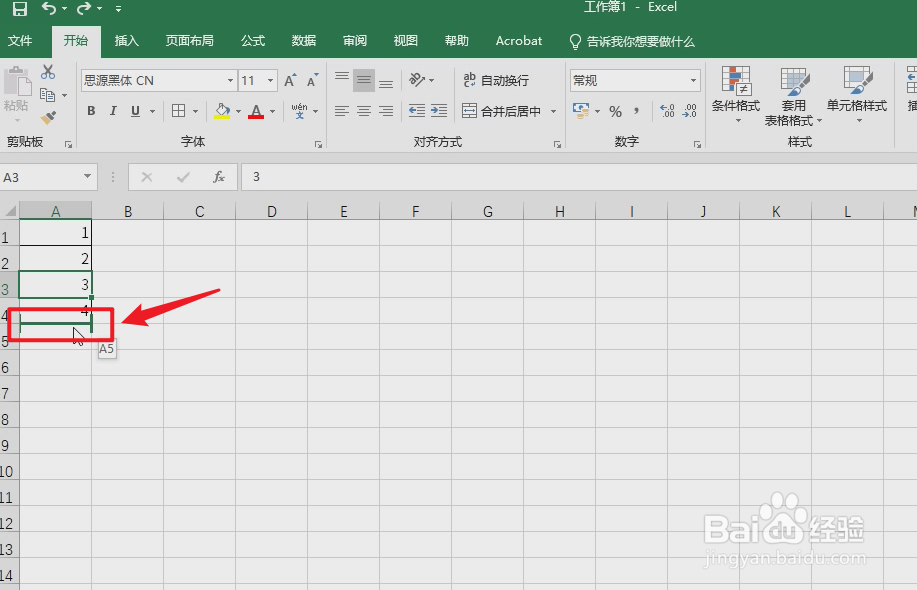This screenshot has height=590, width=917.
Task: Switch to the 插入 ribbon tab
Action: coord(126,41)
